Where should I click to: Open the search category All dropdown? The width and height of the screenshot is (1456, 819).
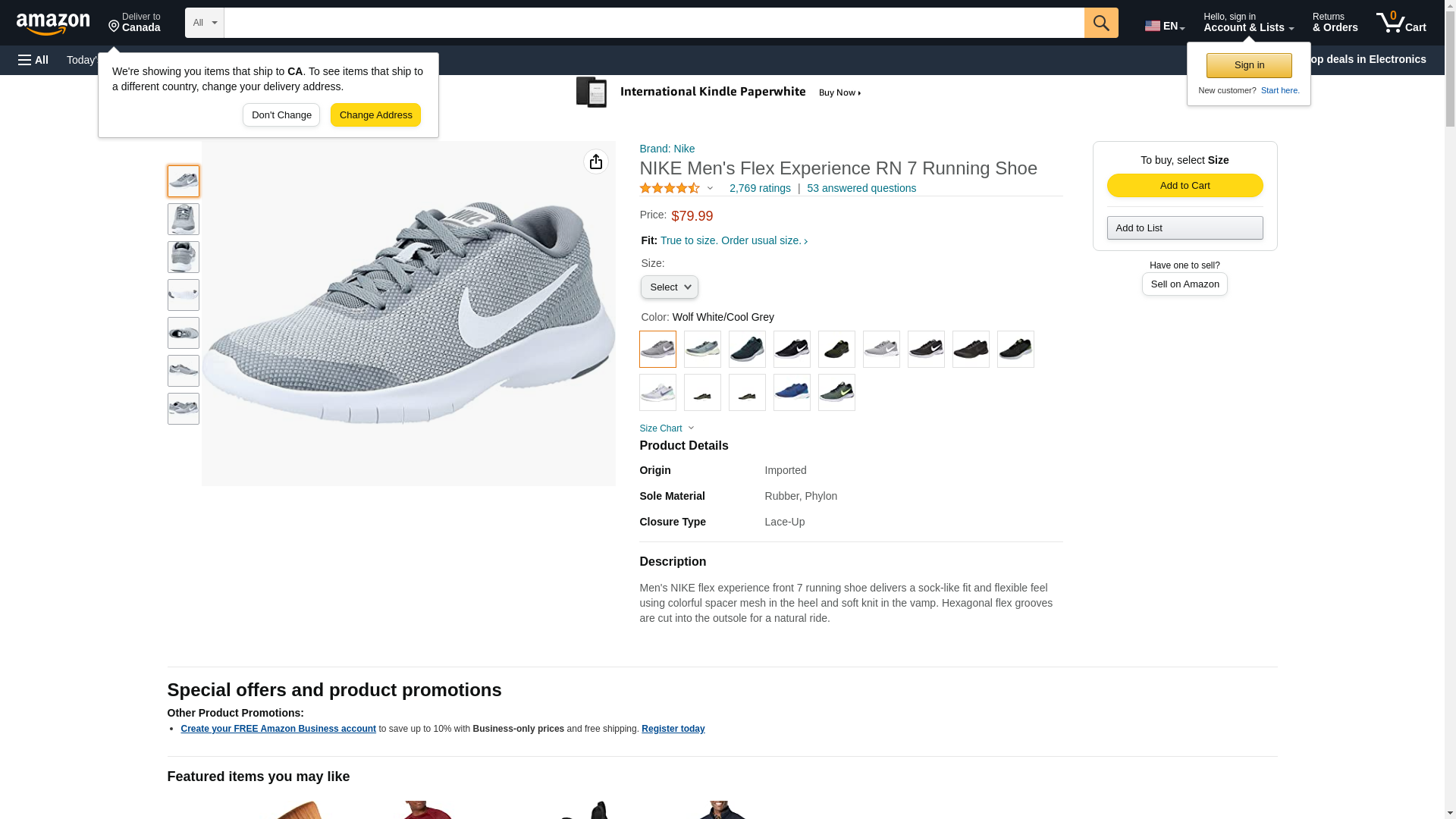point(204,23)
